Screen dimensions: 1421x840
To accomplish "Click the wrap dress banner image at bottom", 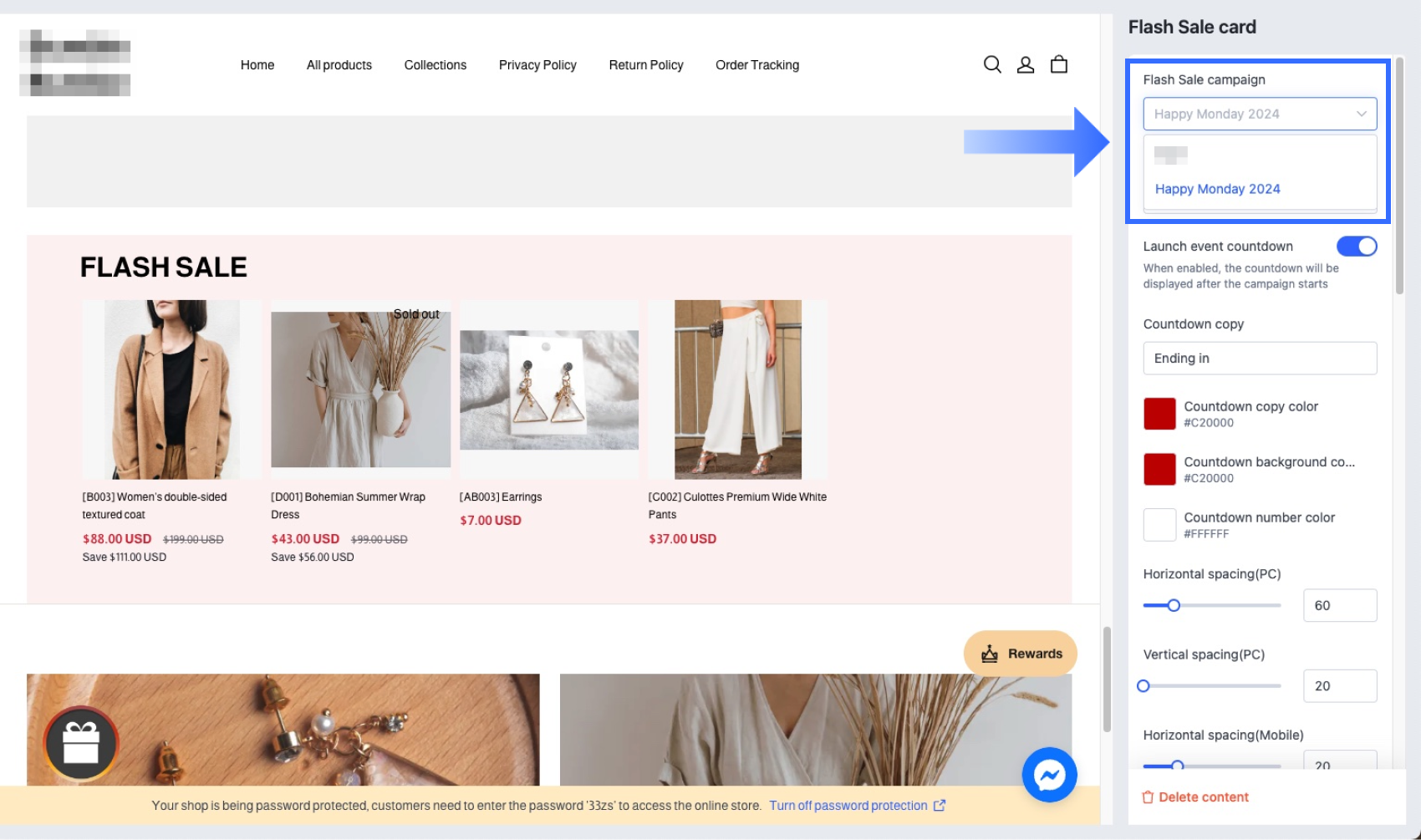I will 816,730.
